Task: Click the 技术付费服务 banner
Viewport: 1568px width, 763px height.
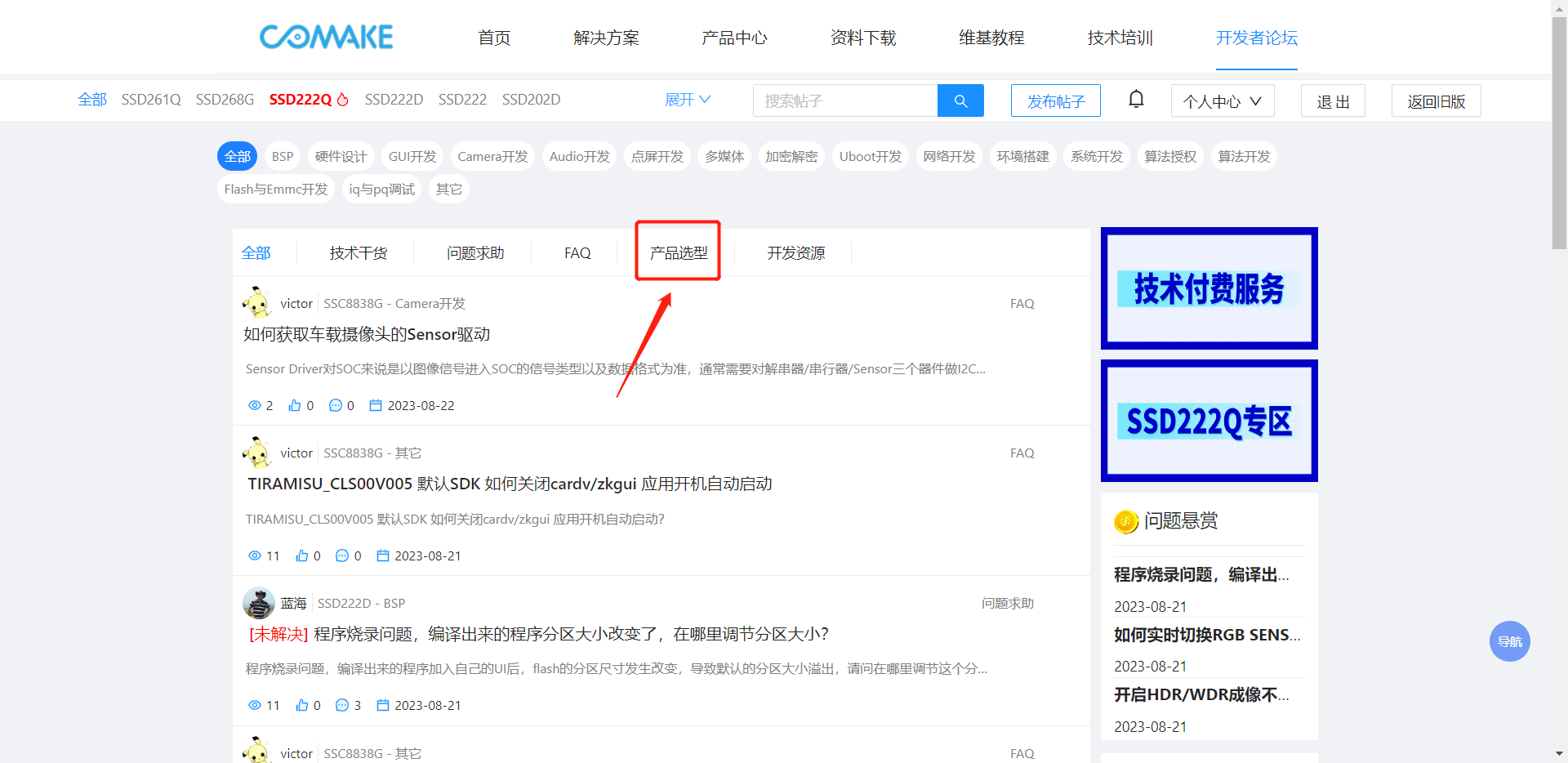Action: click(1209, 288)
